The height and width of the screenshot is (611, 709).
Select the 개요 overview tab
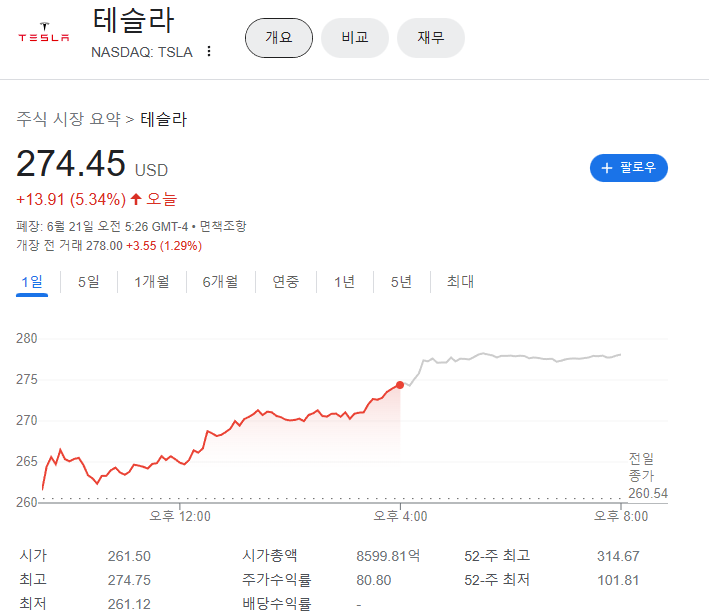click(279, 38)
